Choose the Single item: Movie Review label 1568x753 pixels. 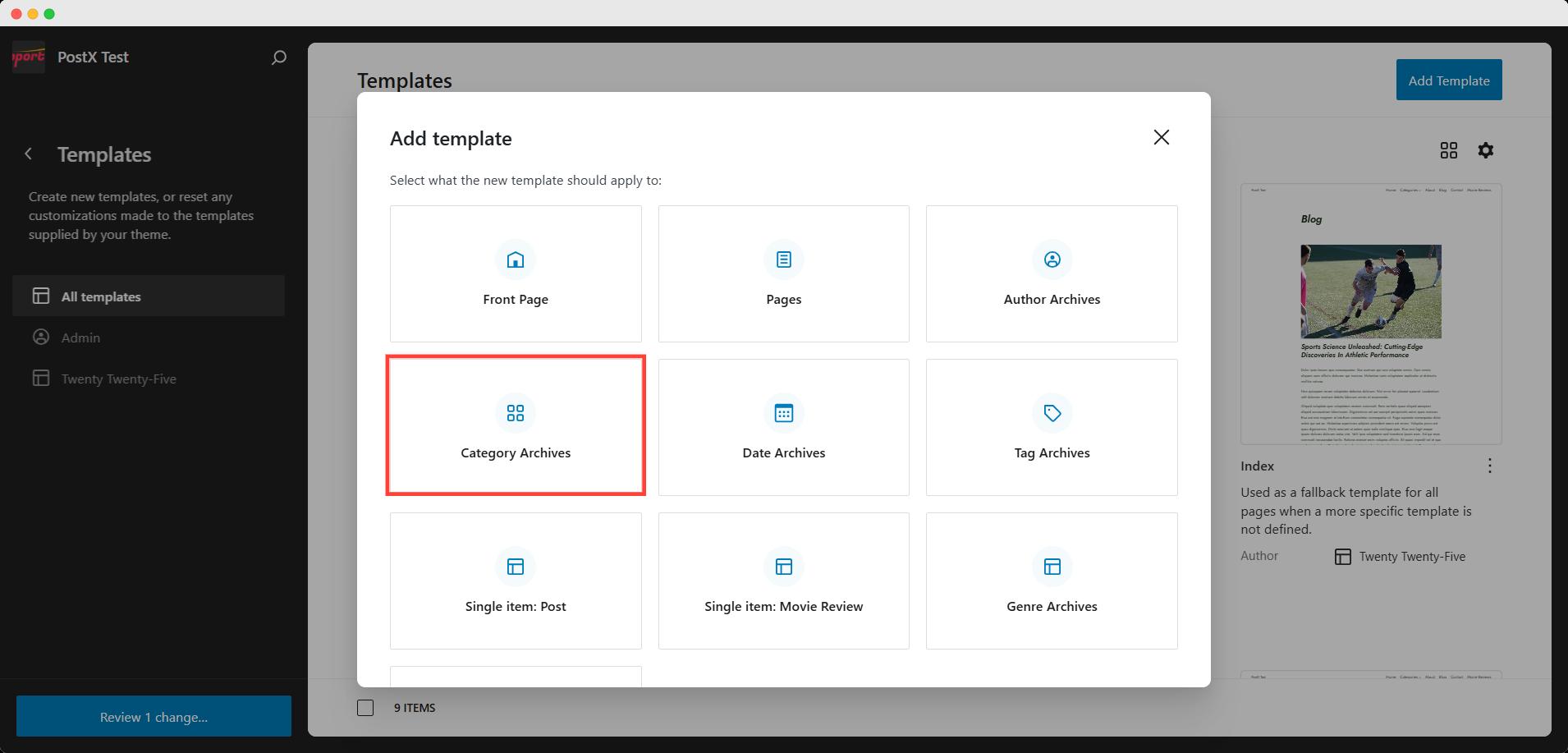tap(784, 606)
